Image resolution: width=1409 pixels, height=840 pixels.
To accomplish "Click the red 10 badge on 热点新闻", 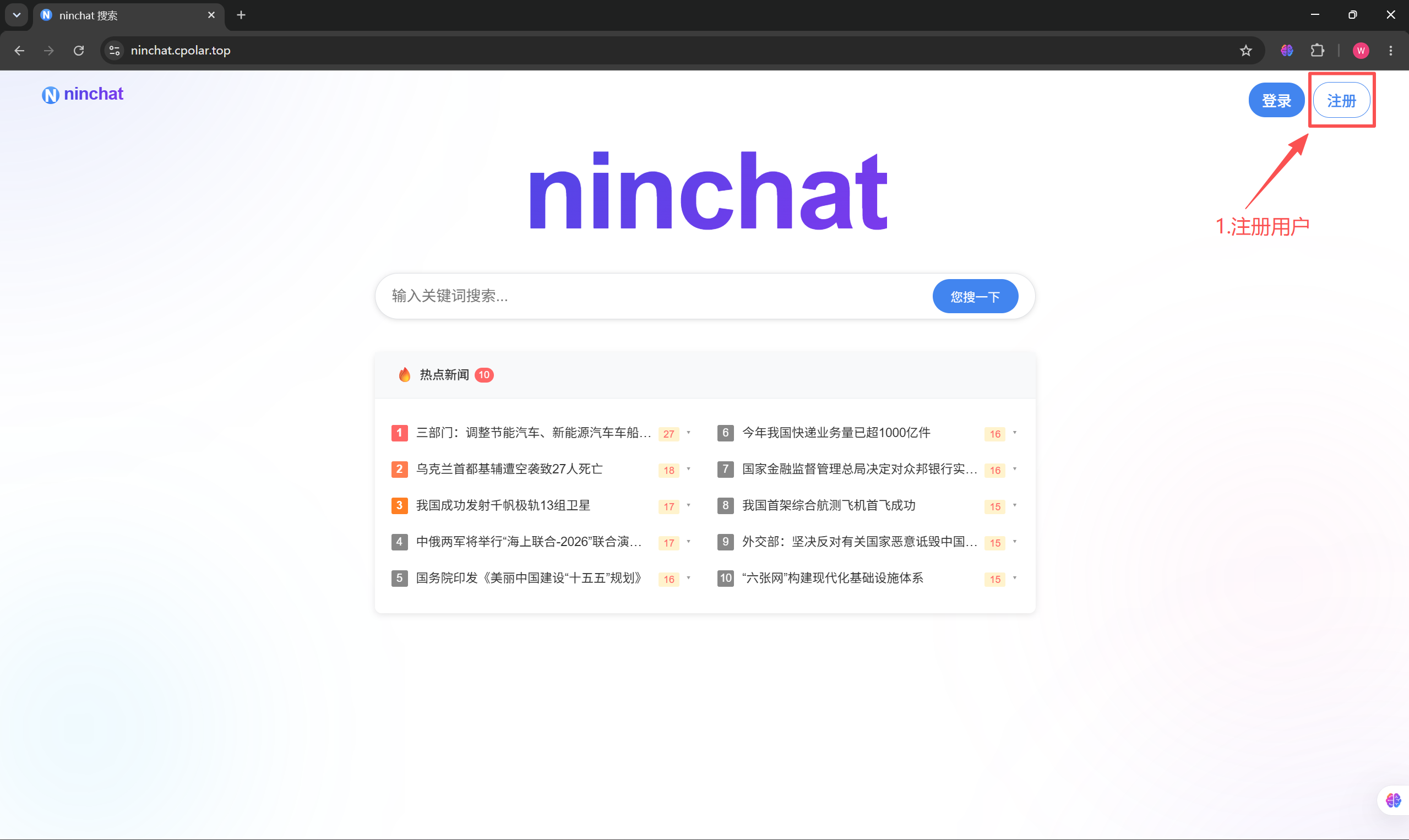I will [x=484, y=375].
